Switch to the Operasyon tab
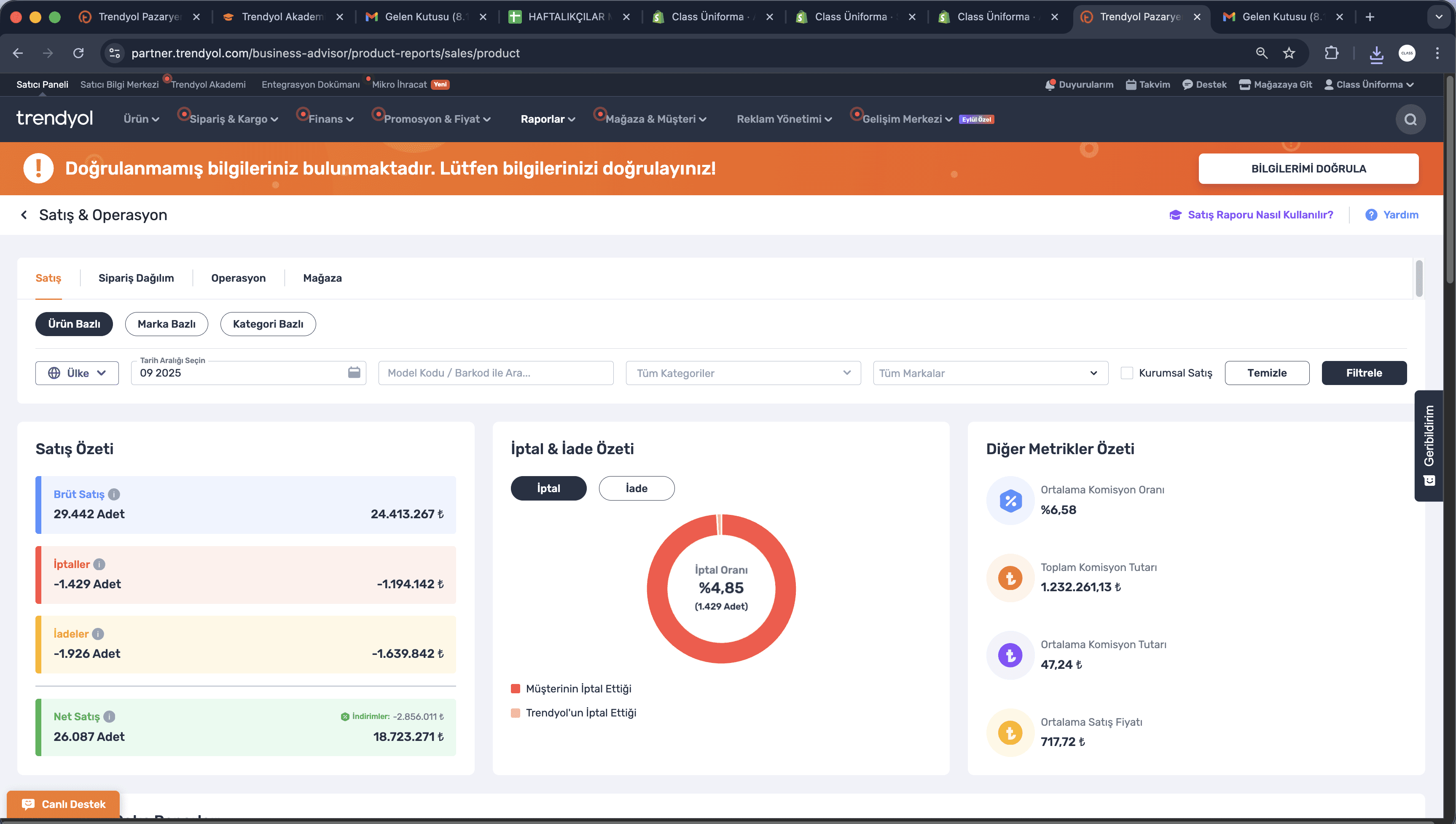The height and width of the screenshot is (824, 1456). click(238, 278)
